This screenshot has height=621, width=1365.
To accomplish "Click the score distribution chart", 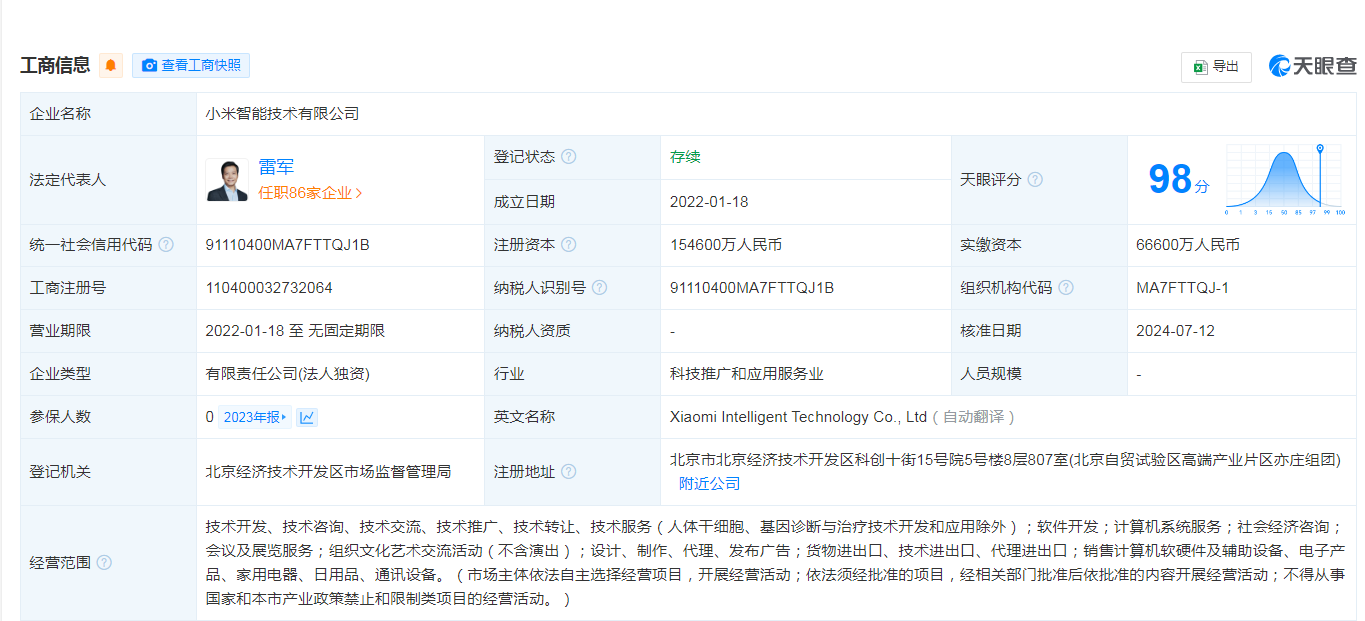I will coord(1285,180).
